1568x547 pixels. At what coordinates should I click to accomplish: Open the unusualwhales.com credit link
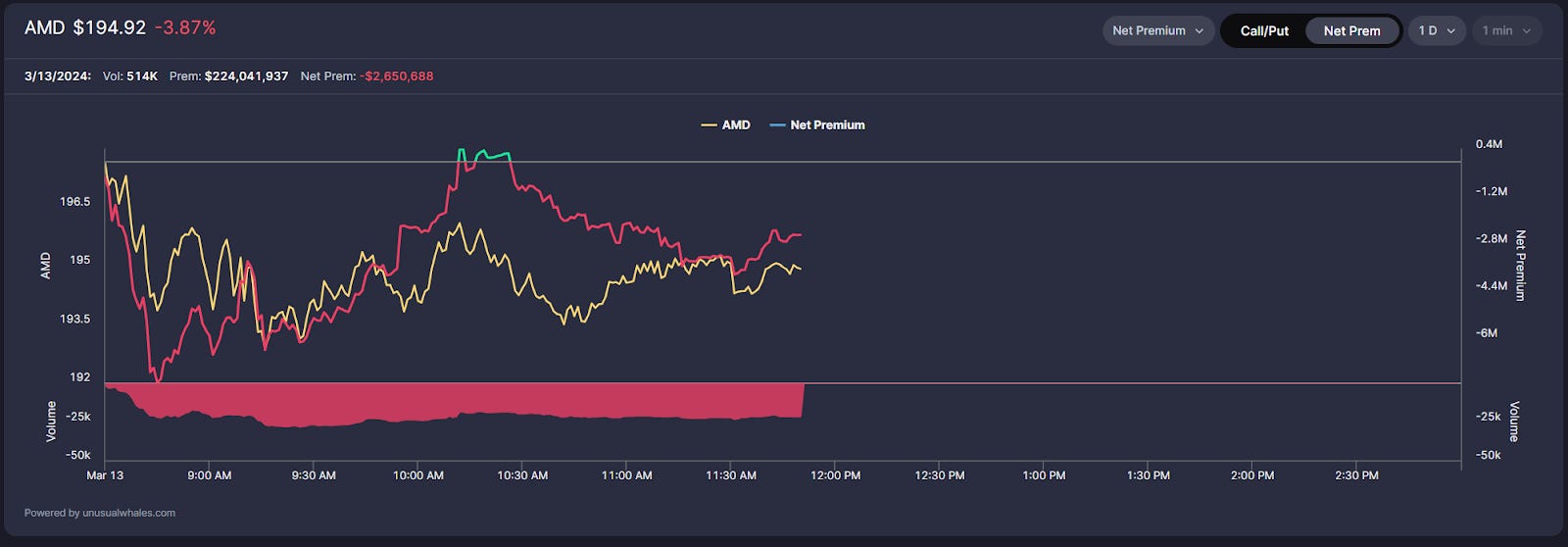128,513
